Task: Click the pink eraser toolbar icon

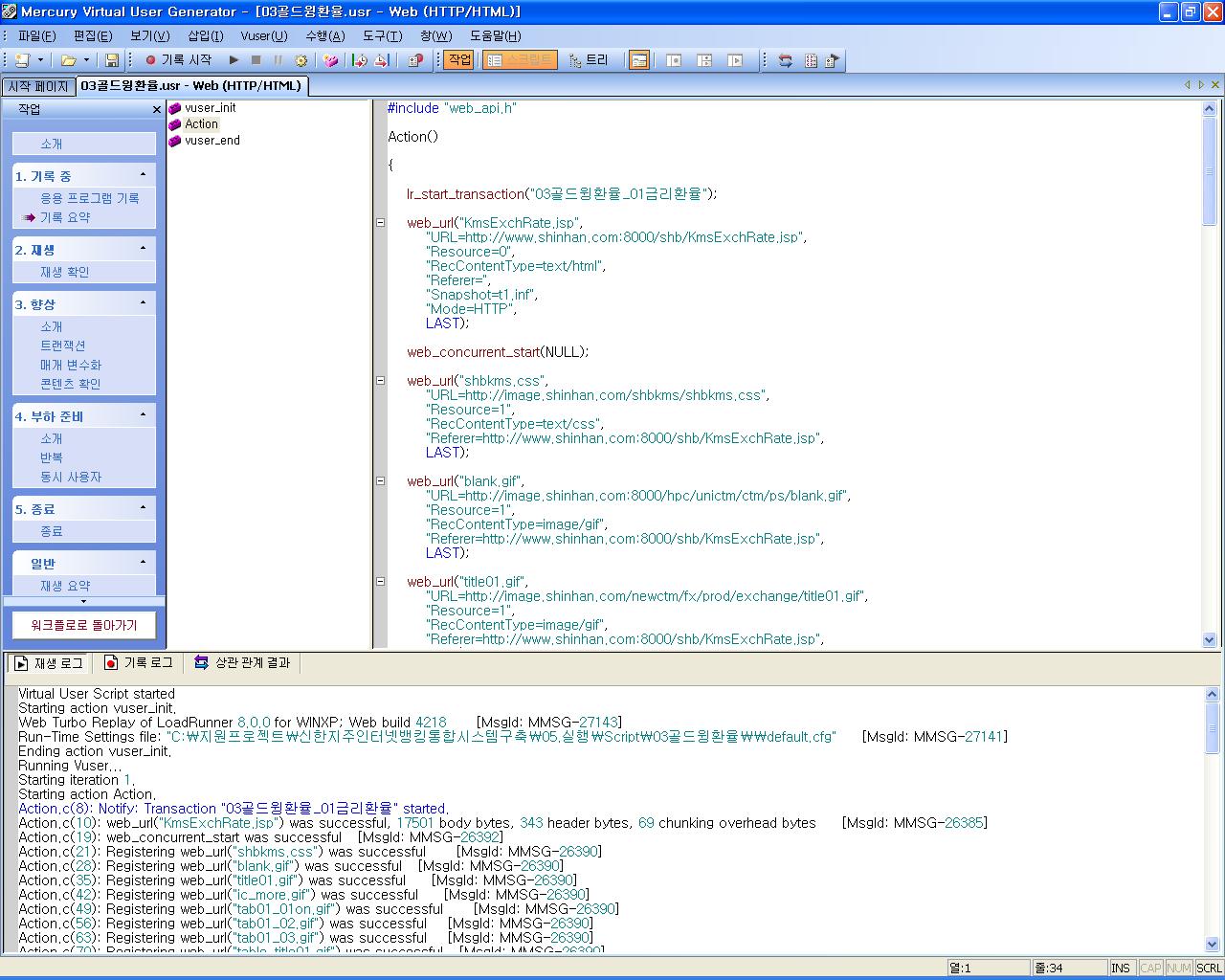Action: [x=331, y=60]
